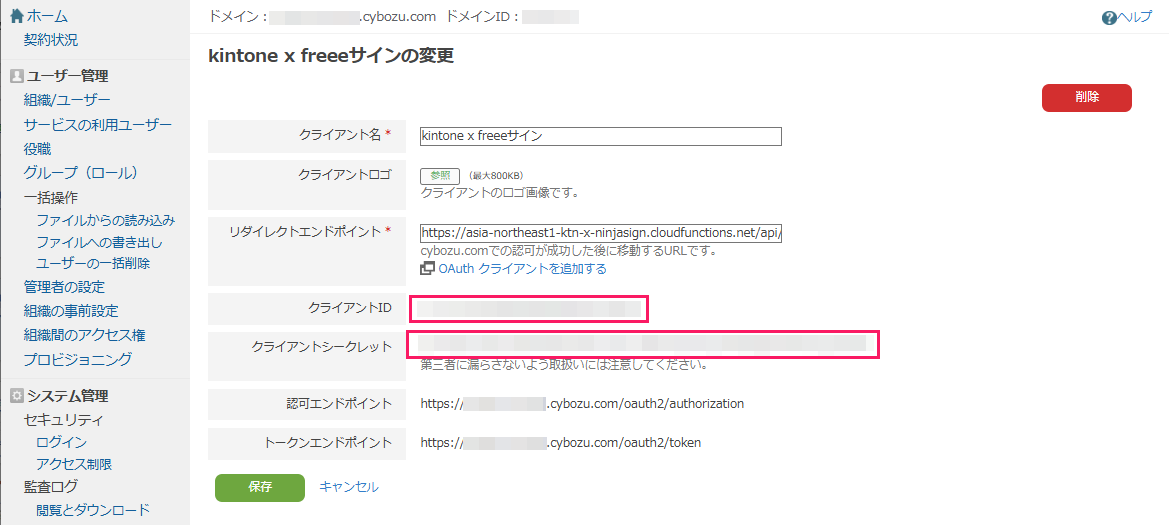Click the external window icon beside OAuth link
The height and width of the screenshot is (525, 1169).
(x=427, y=268)
